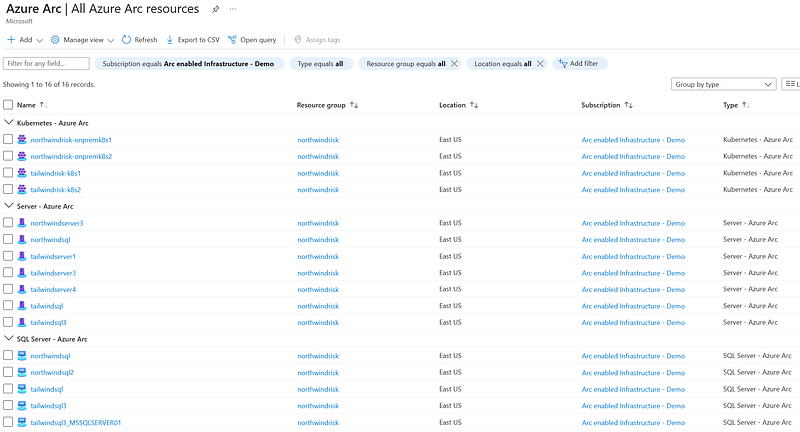The image size is (800, 432).
Task: Select the checkbox for tailwindserver4
Action: point(8,289)
